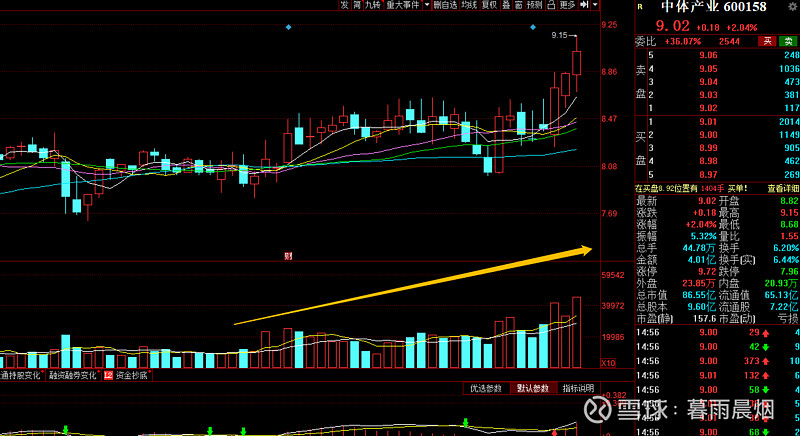Toggle 复权 price adjustment option

[x=489, y=5]
